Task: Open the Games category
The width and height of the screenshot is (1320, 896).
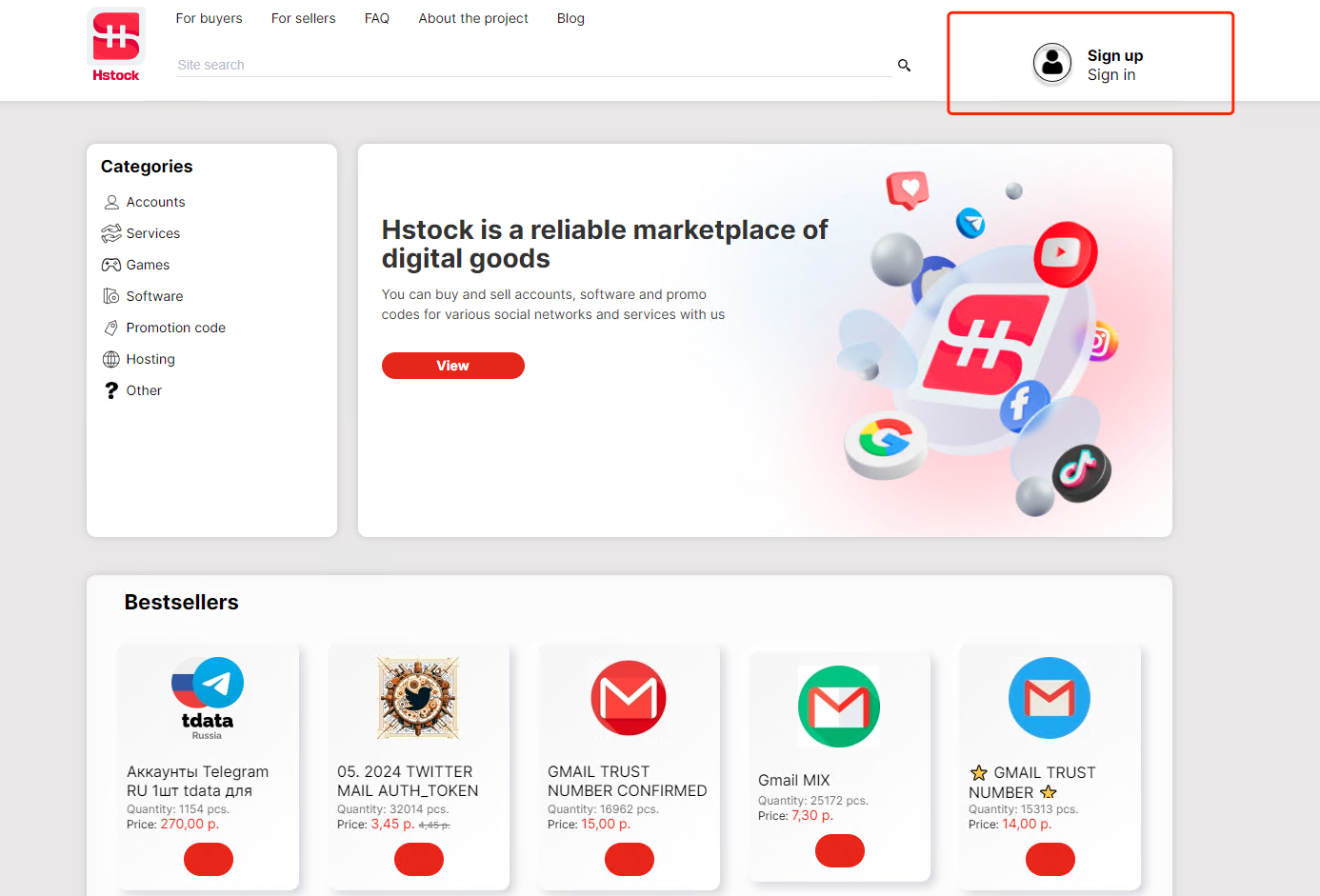Action: (x=148, y=265)
